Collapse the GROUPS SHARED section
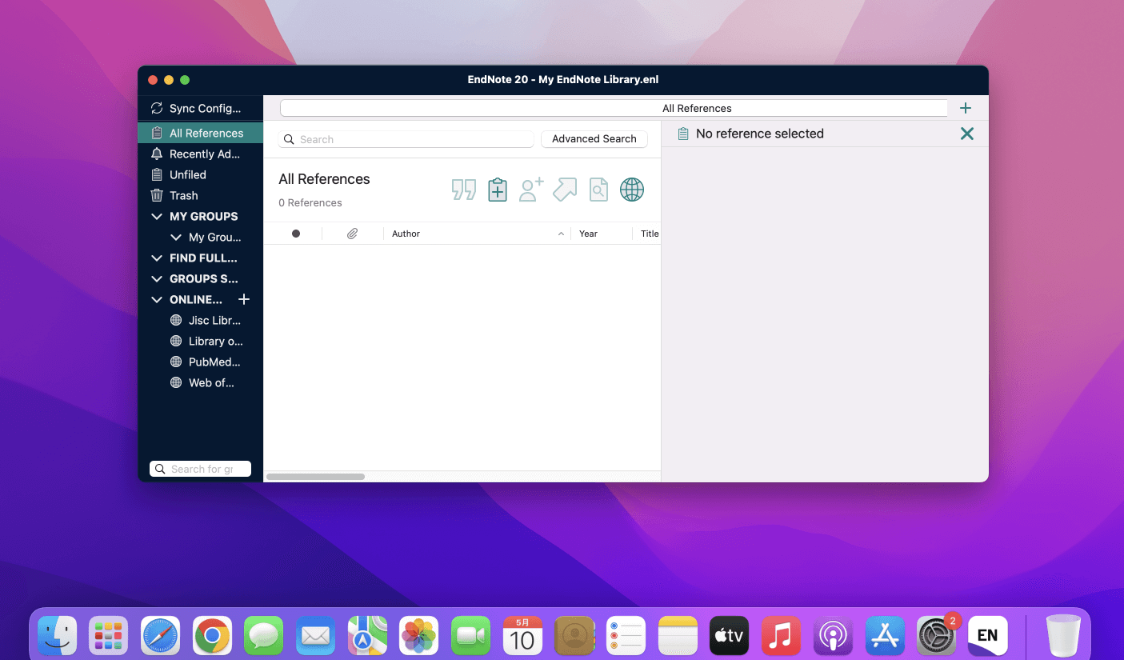The width and height of the screenshot is (1124, 660). coord(156,279)
